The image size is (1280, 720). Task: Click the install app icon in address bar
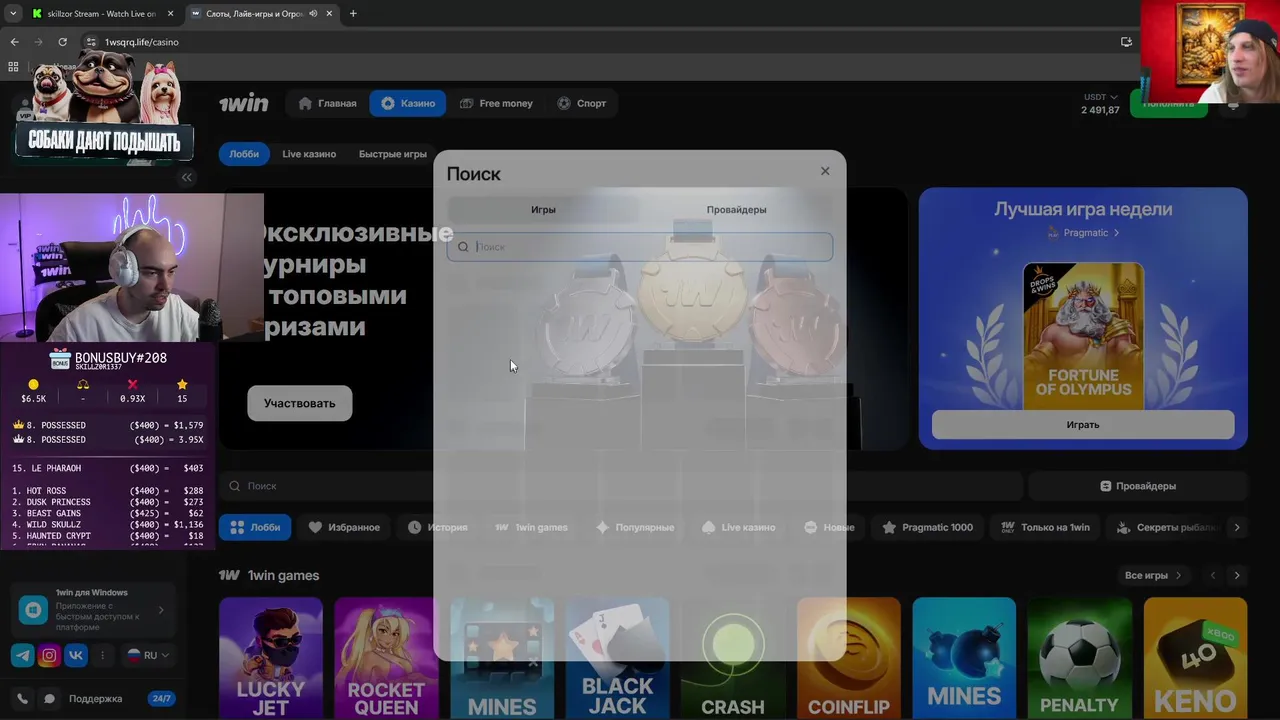1126,42
